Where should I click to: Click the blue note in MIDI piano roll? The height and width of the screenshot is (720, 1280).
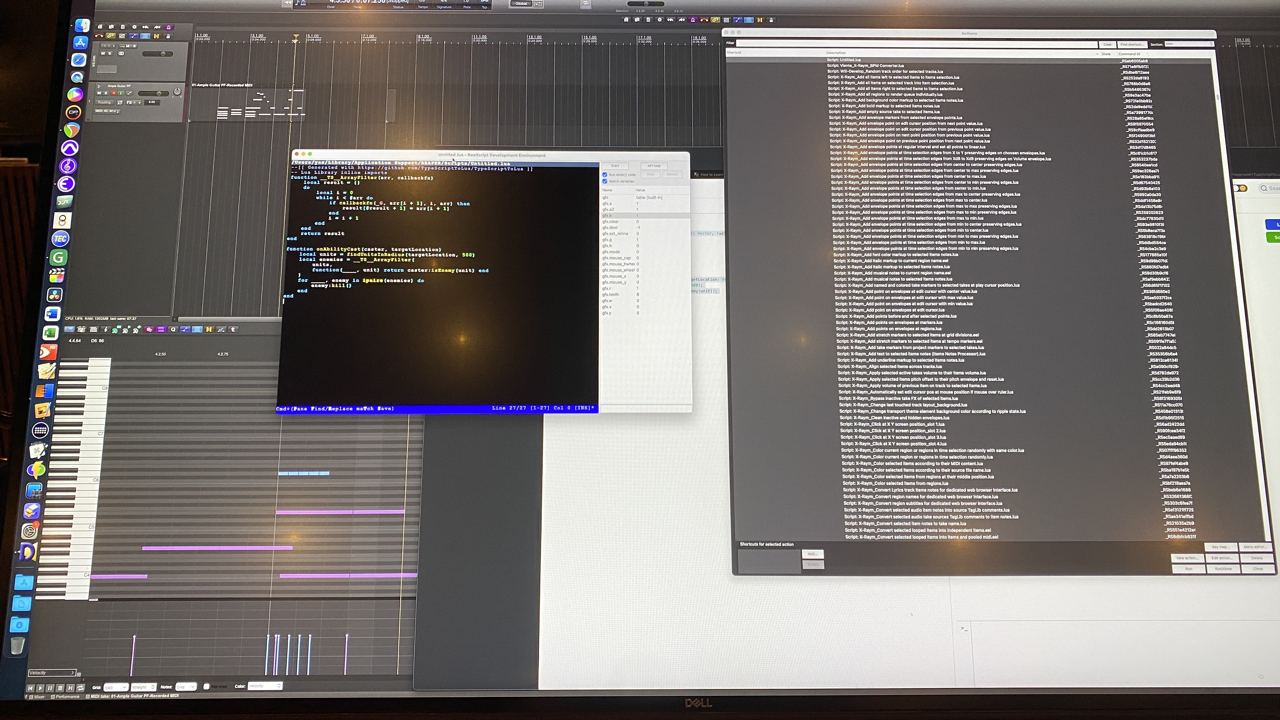303,473
